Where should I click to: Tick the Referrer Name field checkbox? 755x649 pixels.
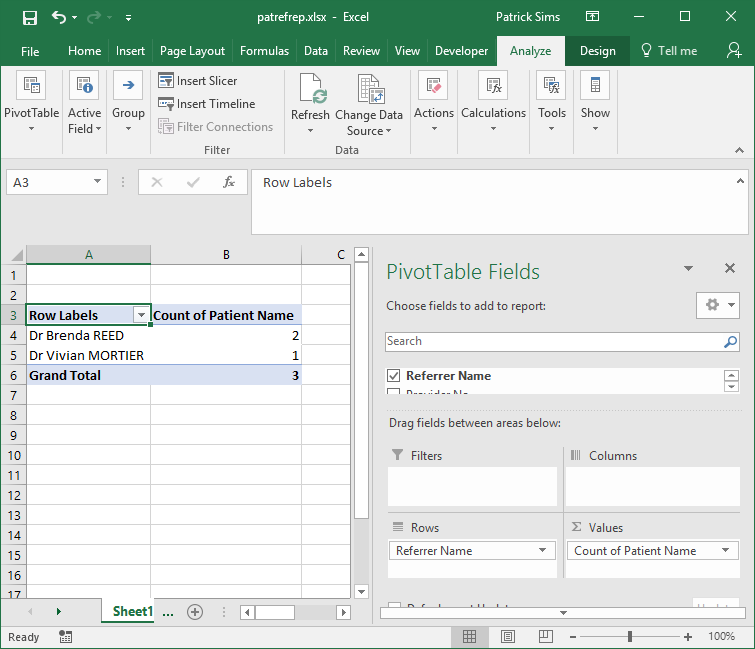[393, 376]
